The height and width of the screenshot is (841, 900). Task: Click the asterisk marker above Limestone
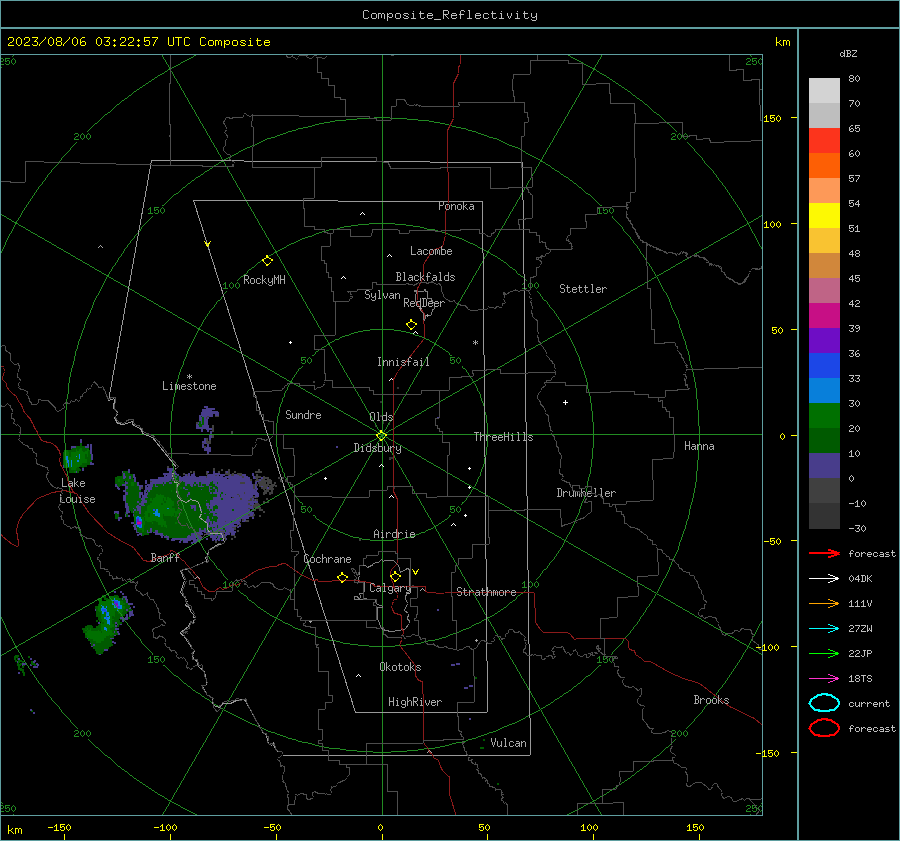[189, 377]
